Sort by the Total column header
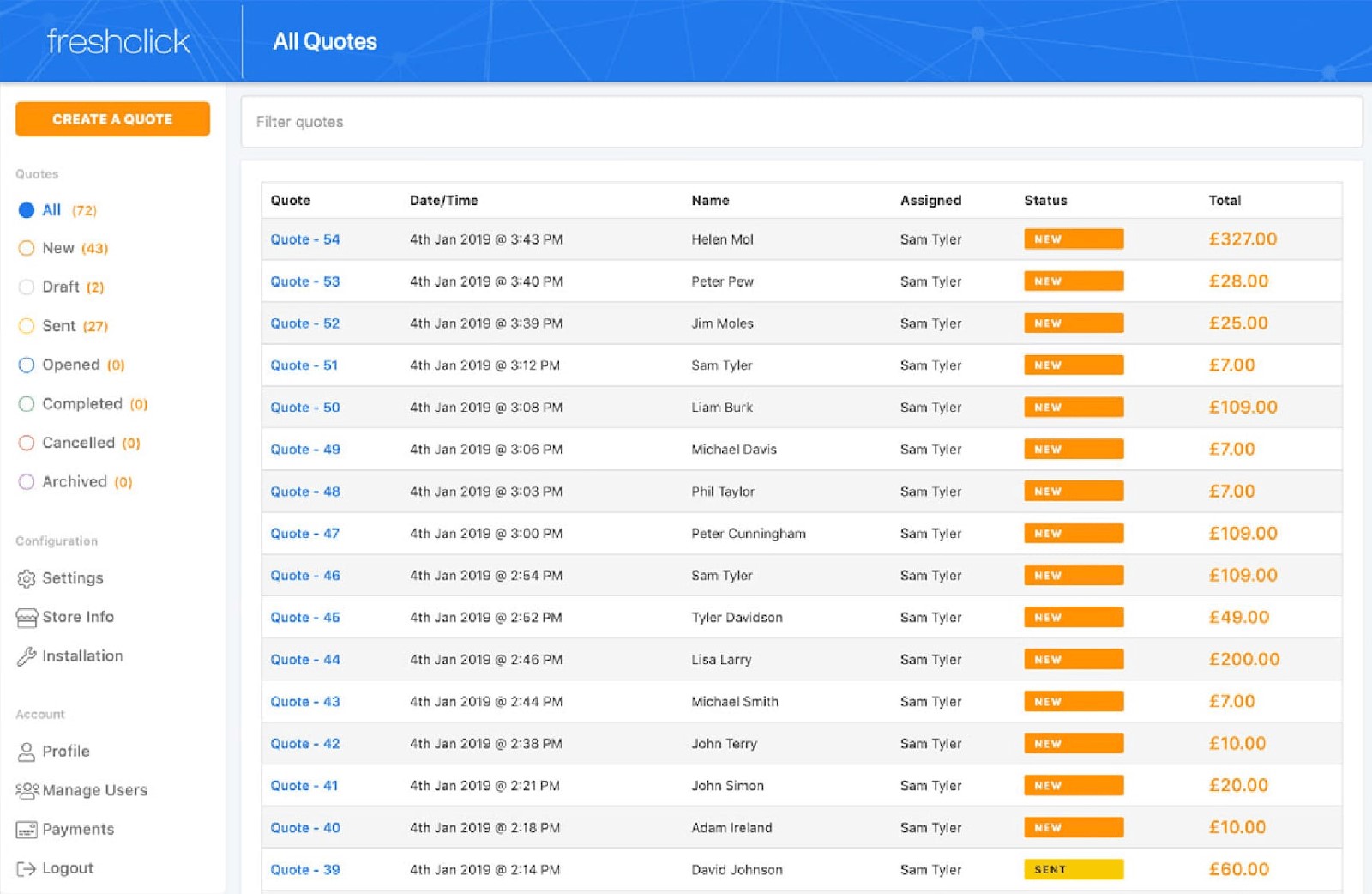Viewport: 1372px width, 894px height. [x=1224, y=201]
